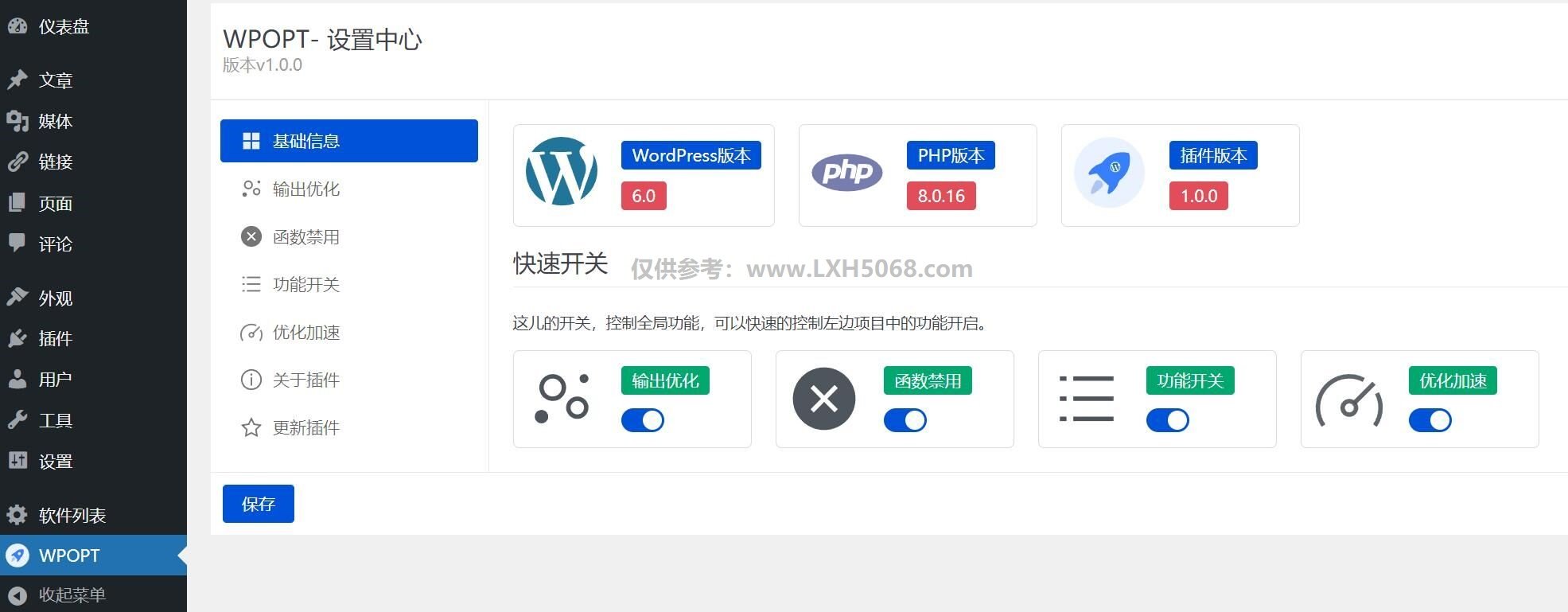
Task: Click the list icon beside 功能开关 tab
Action: tap(251, 284)
